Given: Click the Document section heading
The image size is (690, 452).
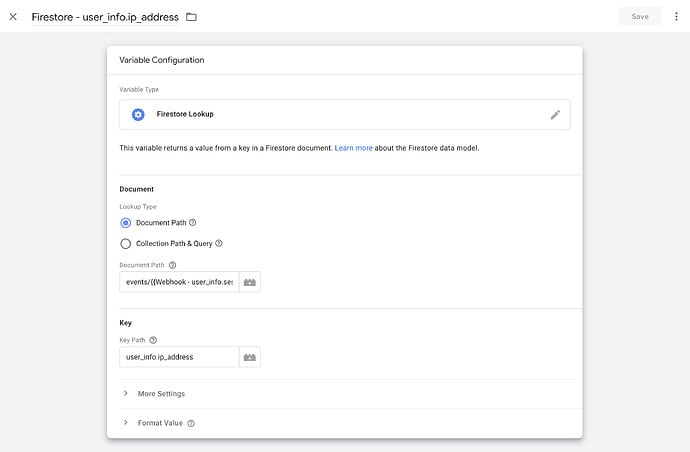Looking at the screenshot, I should click(136, 189).
